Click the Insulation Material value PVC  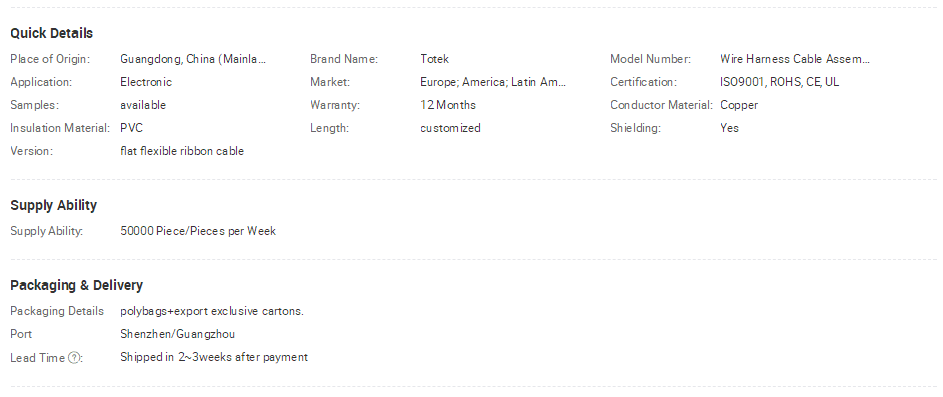click(x=132, y=128)
